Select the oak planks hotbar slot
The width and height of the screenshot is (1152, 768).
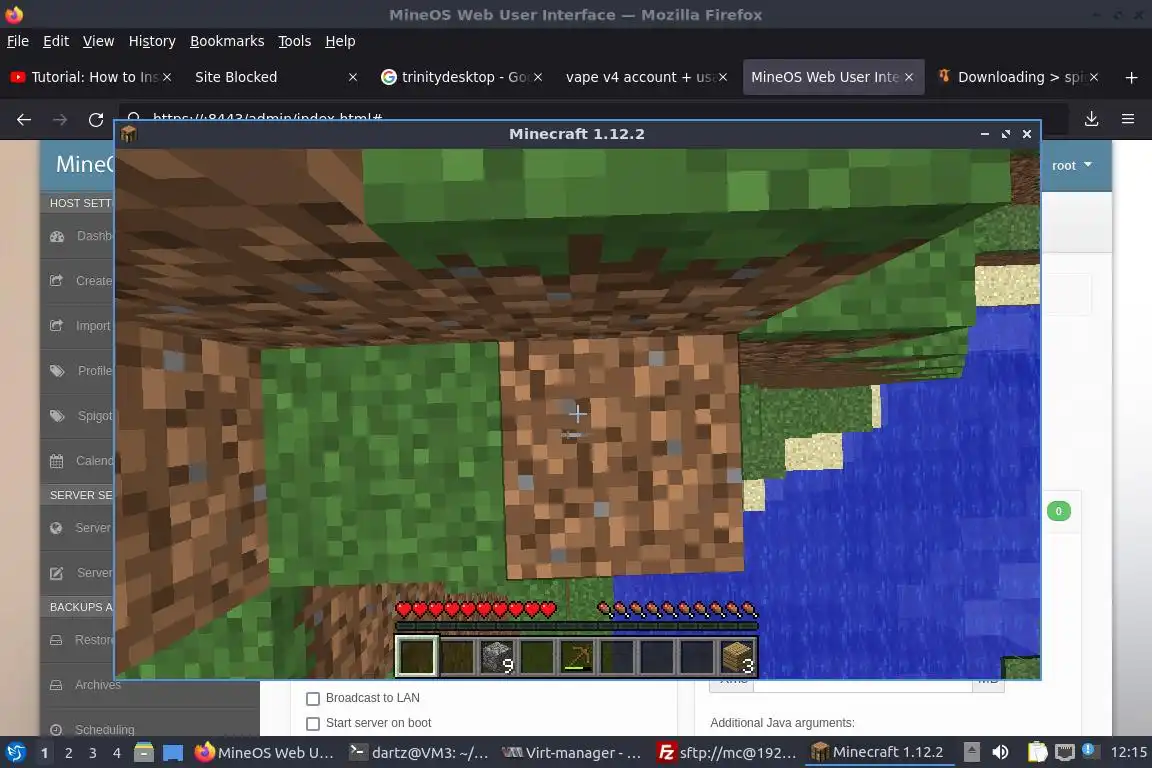(x=737, y=656)
